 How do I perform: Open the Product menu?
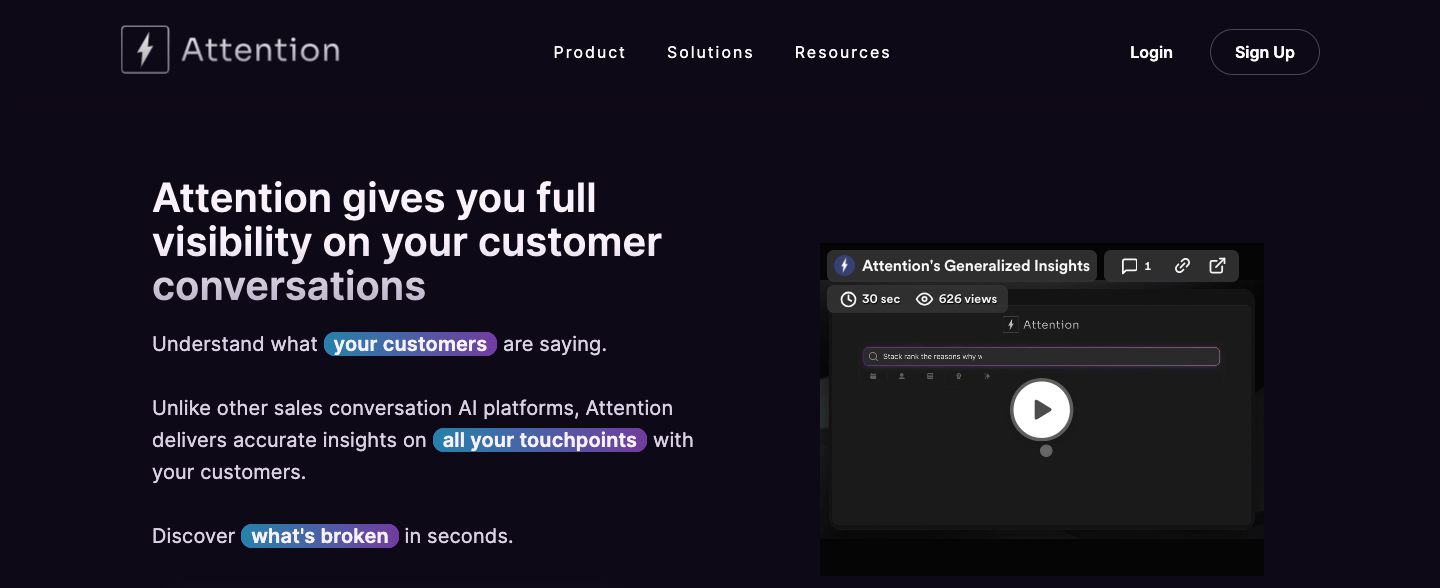pyautogui.click(x=589, y=52)
